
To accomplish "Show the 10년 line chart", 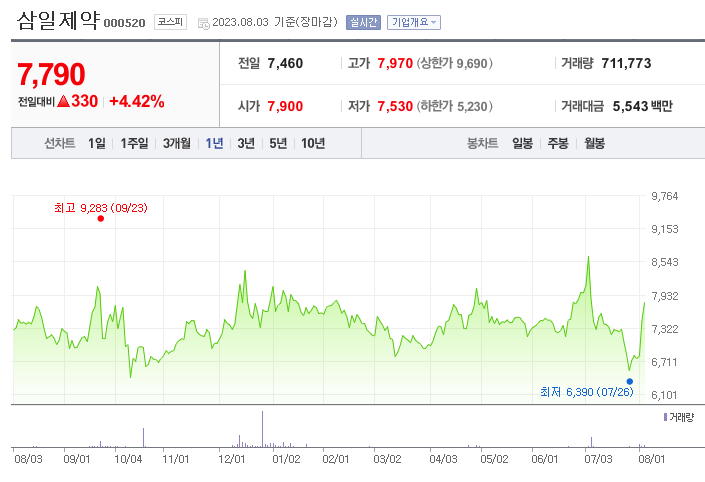I will [x=313, y=143].
